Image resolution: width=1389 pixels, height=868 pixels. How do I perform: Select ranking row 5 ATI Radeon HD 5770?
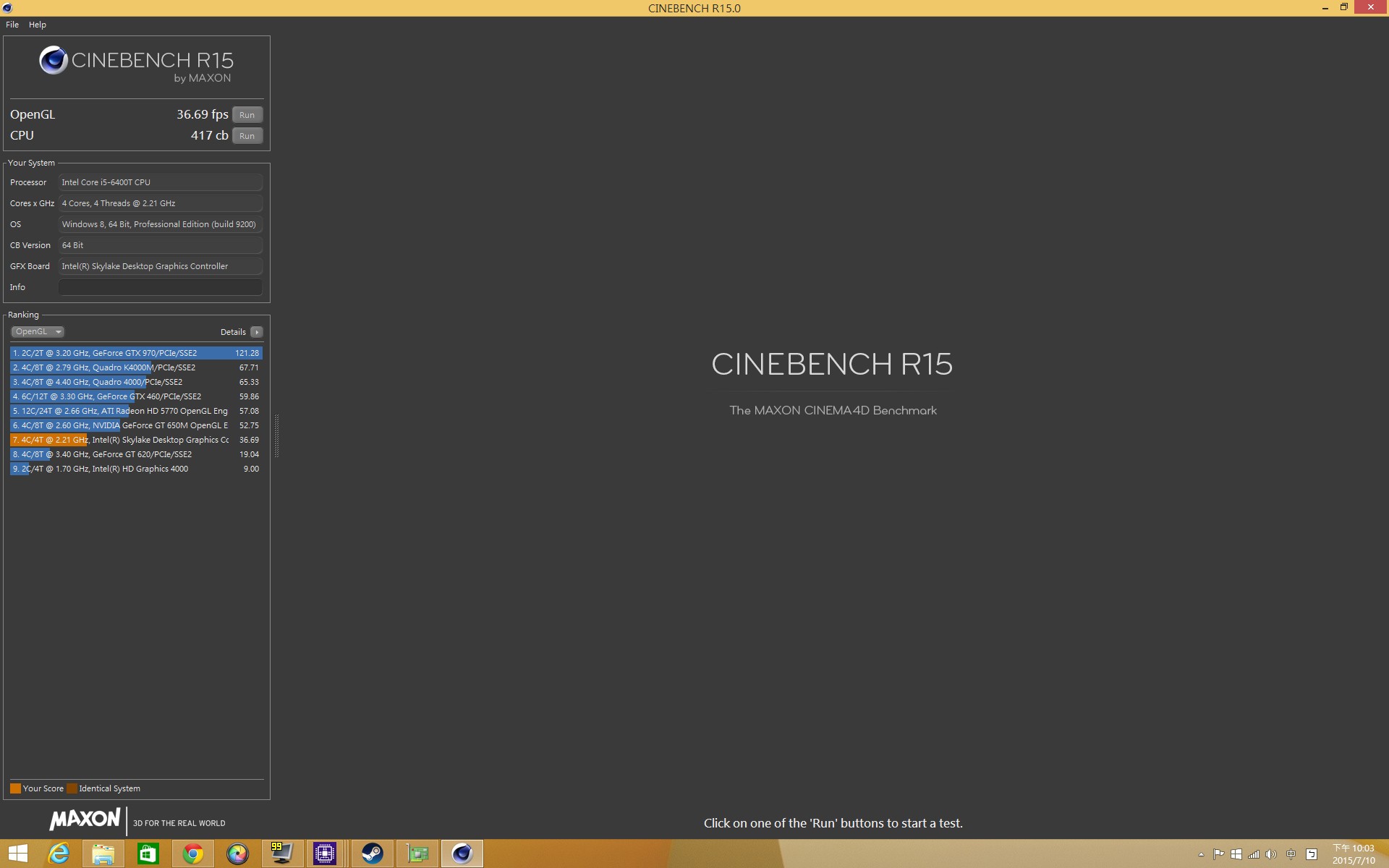136,411
